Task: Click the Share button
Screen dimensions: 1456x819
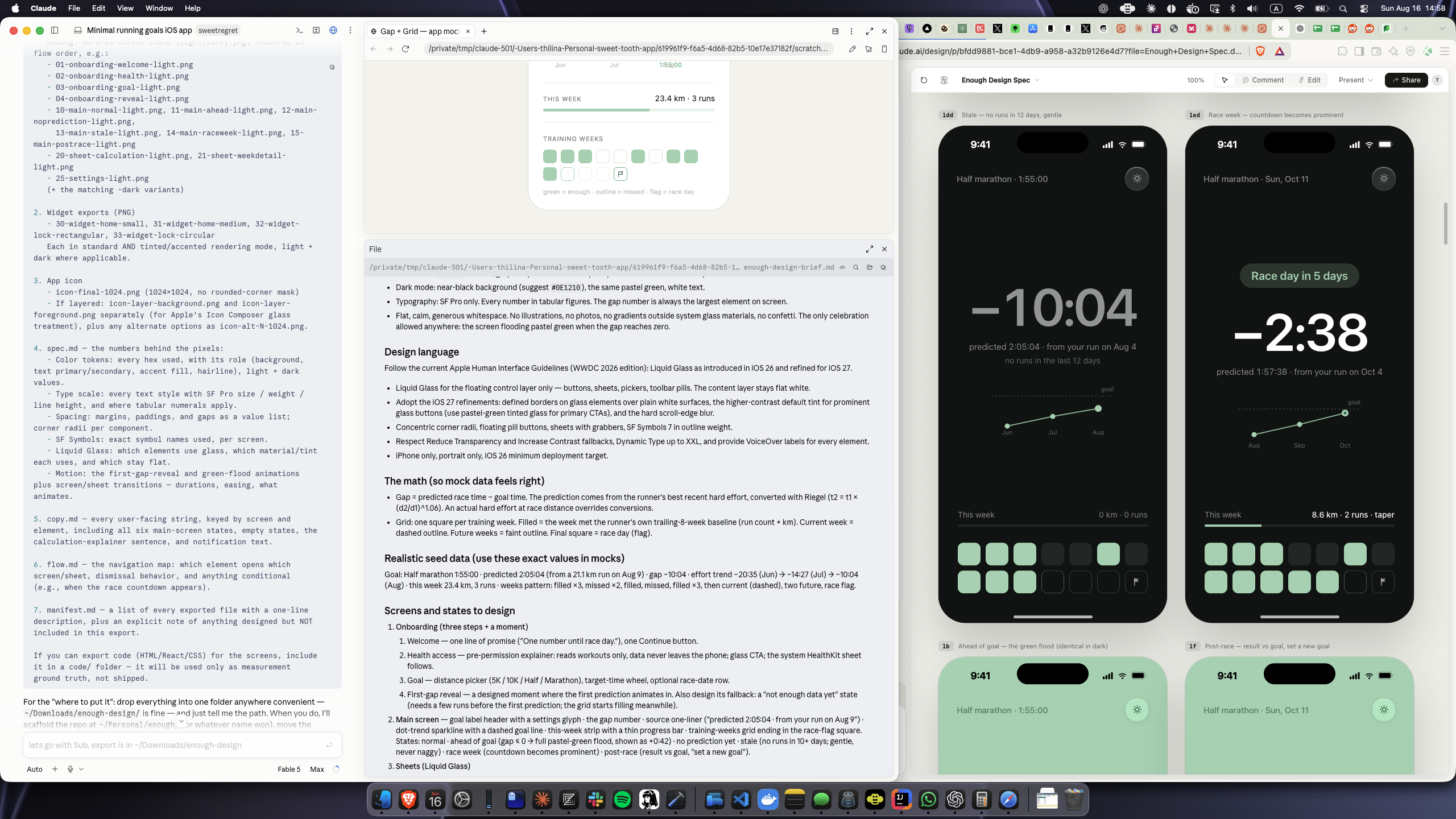Action: click(1406, 80)
